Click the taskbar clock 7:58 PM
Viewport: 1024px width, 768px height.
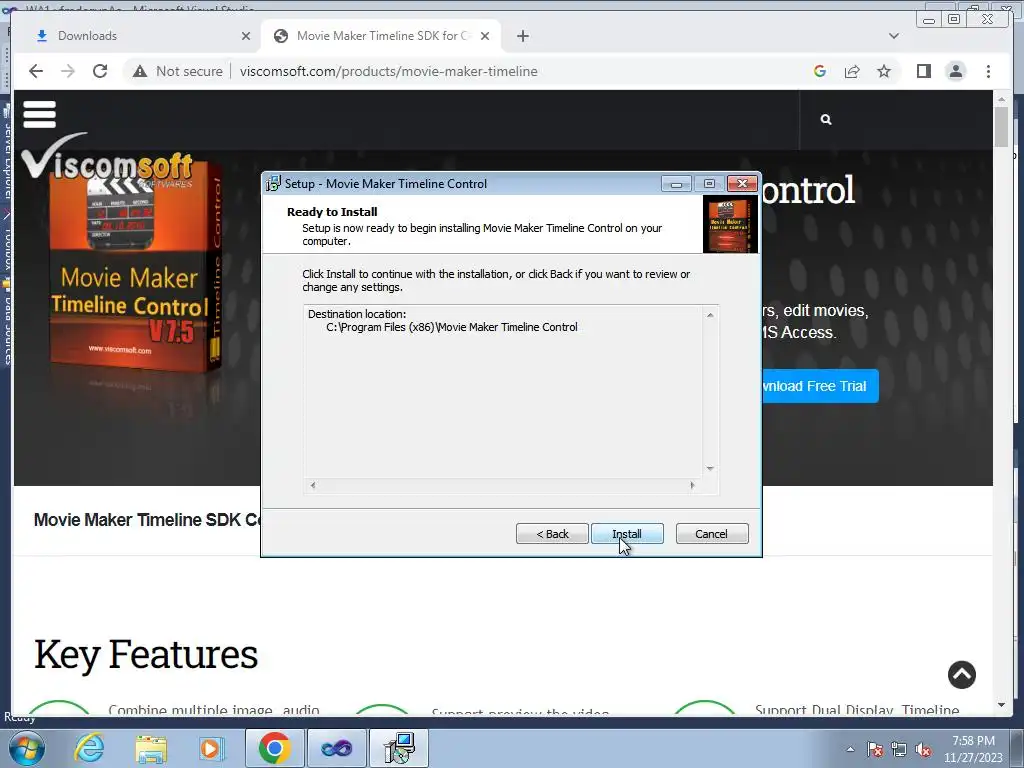tap(973, 741)
